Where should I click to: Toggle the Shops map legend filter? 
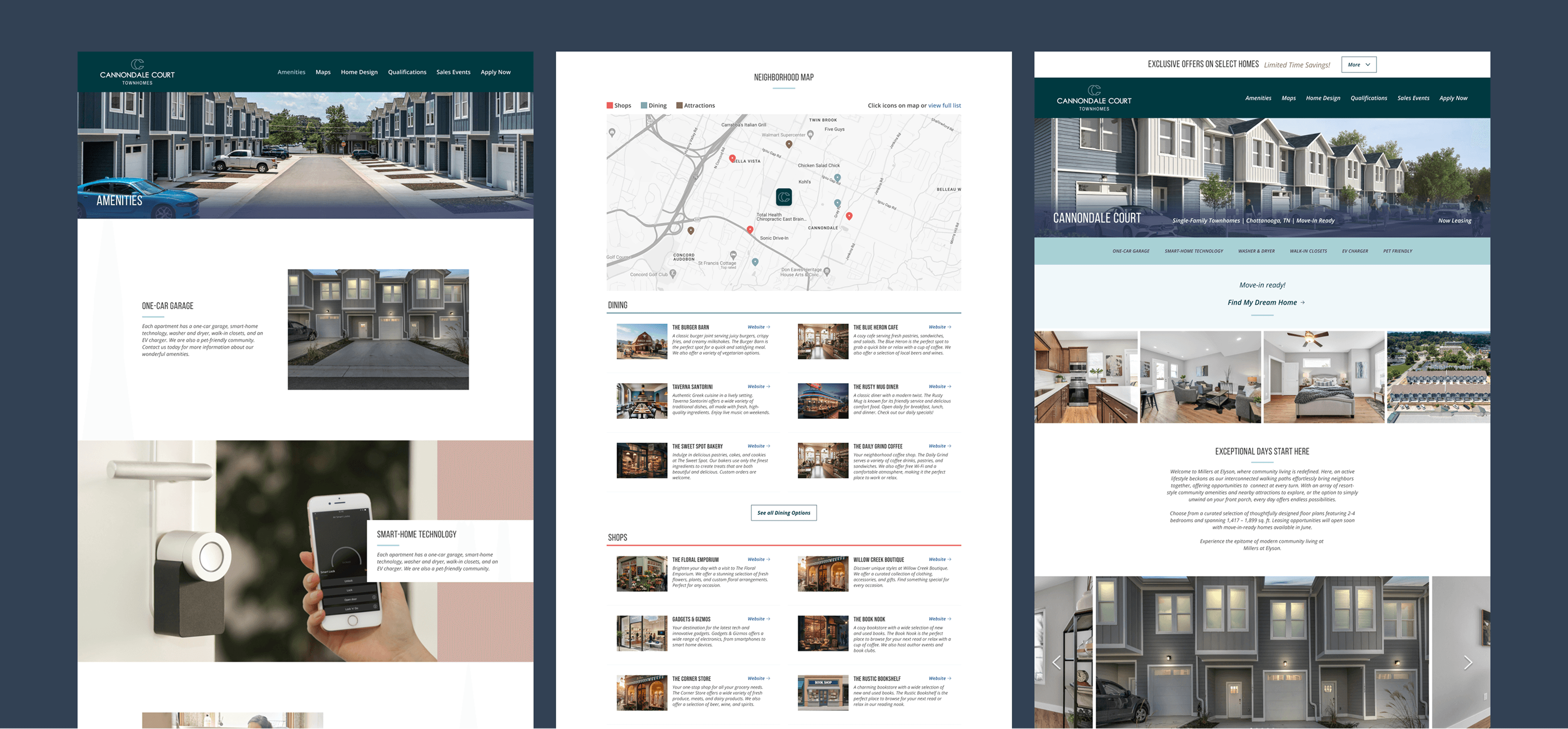click(x=618, y=105)
